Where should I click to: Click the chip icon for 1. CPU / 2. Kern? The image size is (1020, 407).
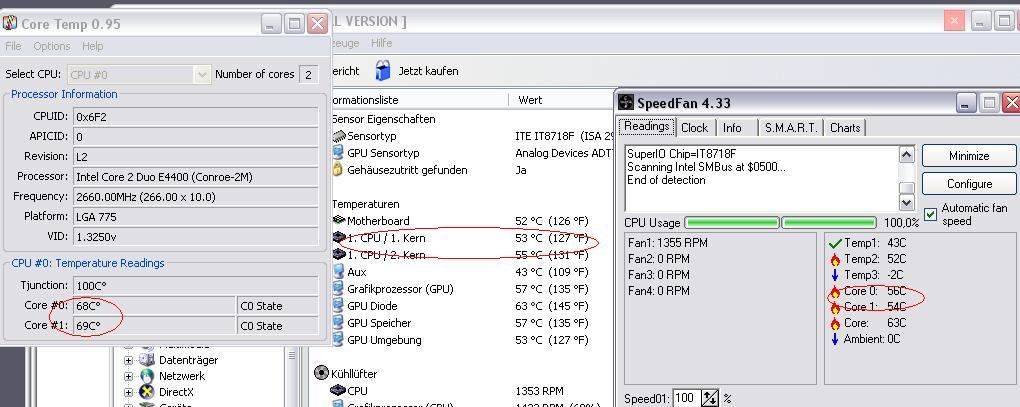[x=339, y=255]
